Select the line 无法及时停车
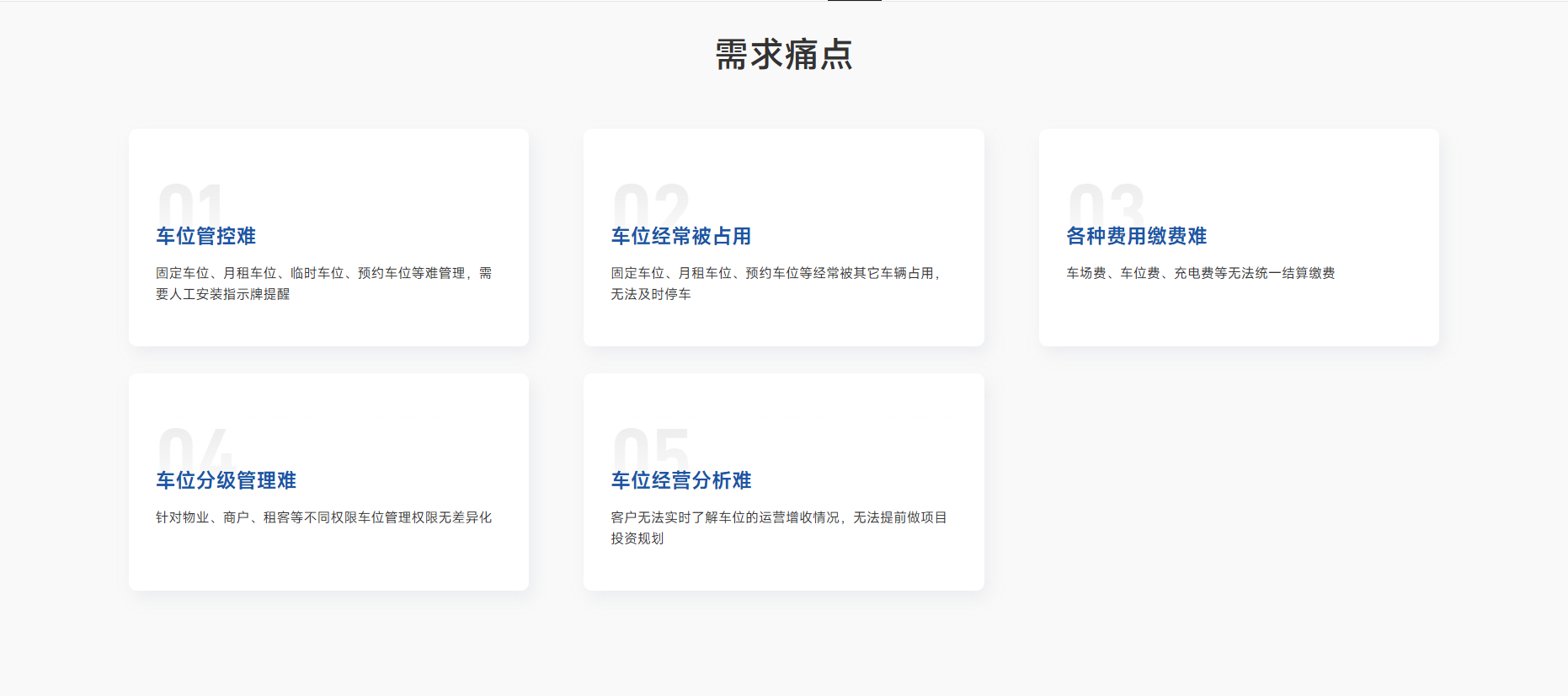This screenshot has width=1568, height=696. pyautogui.click(x=650, y=294)
